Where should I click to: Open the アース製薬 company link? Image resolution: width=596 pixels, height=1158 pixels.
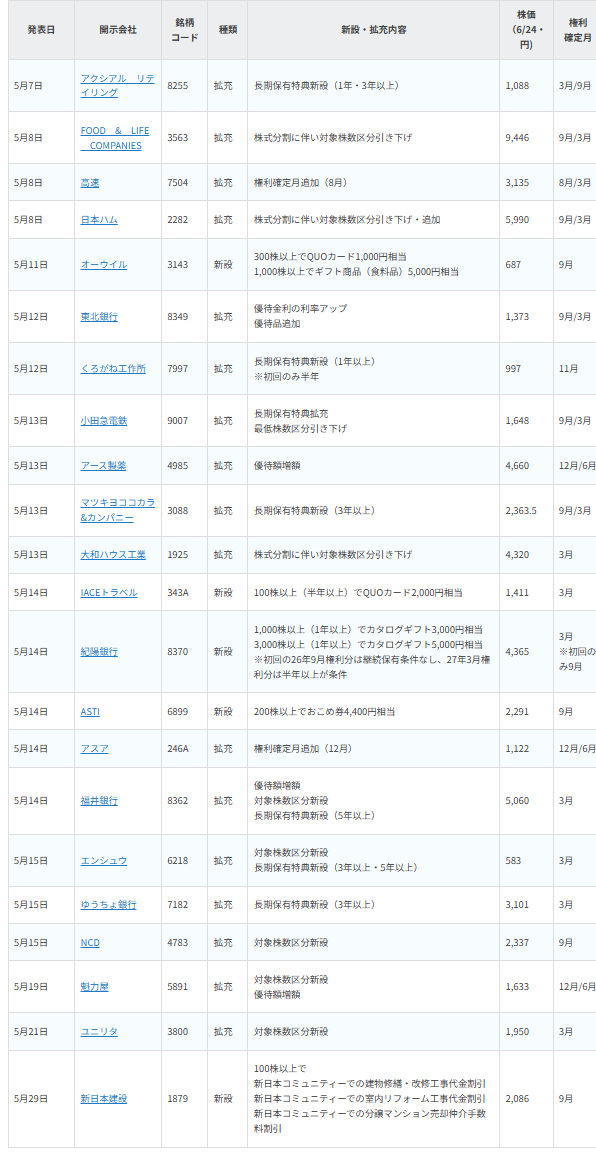pyautogui.click(x=103, y=465)
